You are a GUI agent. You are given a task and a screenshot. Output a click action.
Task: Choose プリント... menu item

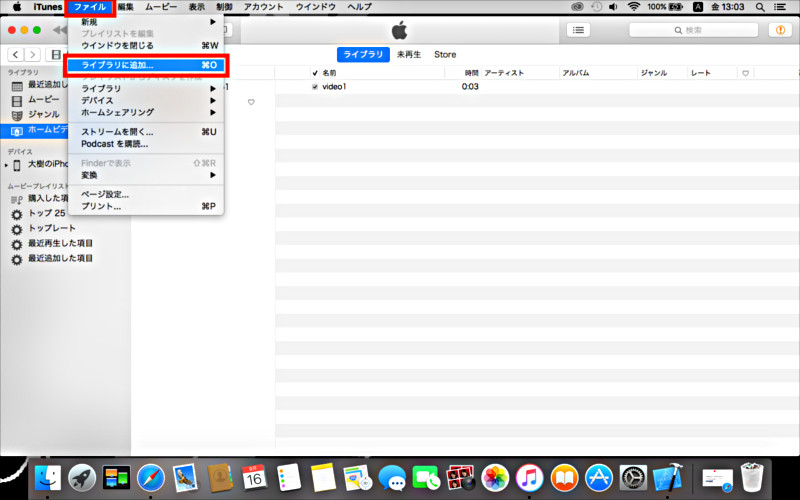point(148,206)
